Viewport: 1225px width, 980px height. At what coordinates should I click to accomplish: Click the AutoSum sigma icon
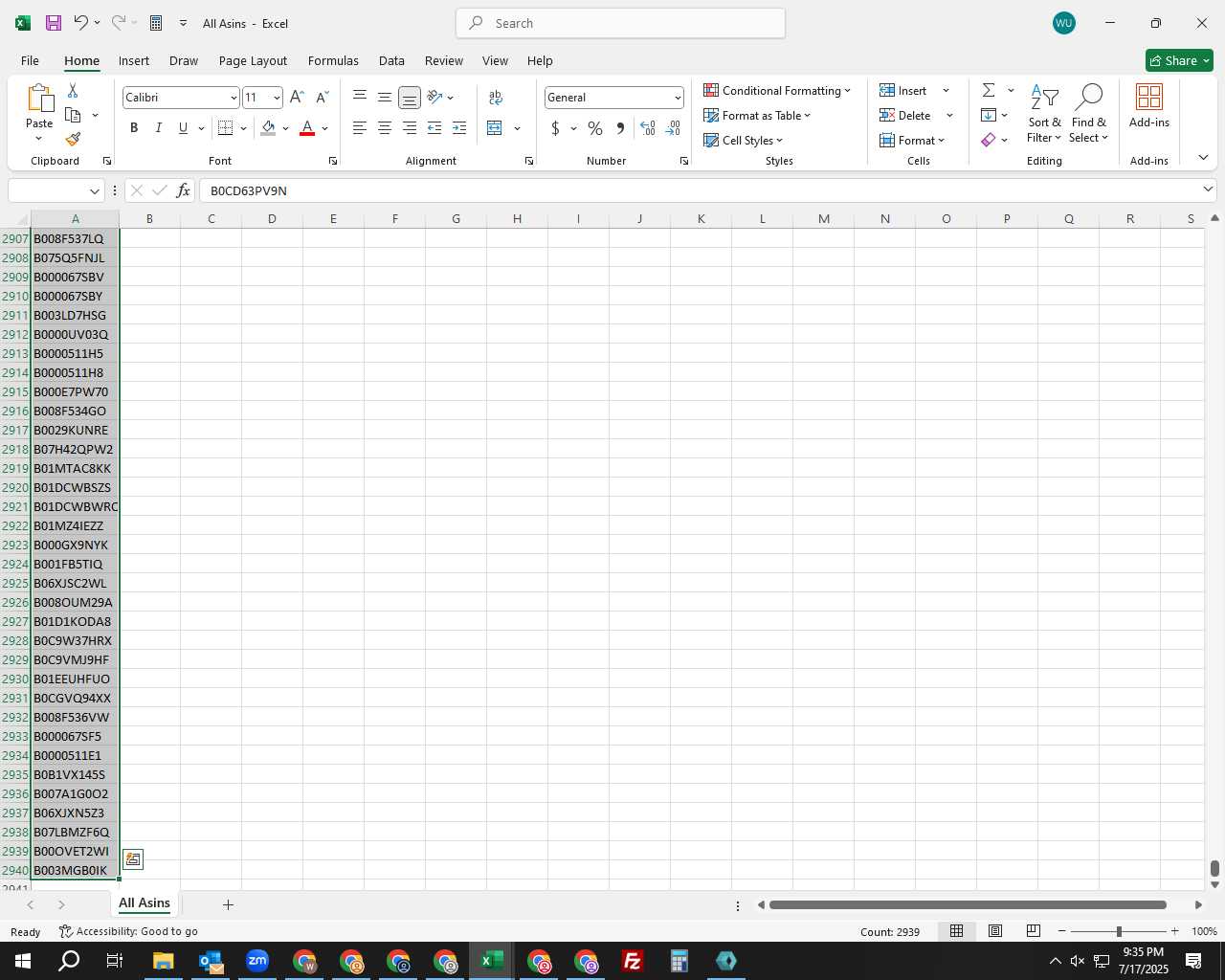[989, 90]
